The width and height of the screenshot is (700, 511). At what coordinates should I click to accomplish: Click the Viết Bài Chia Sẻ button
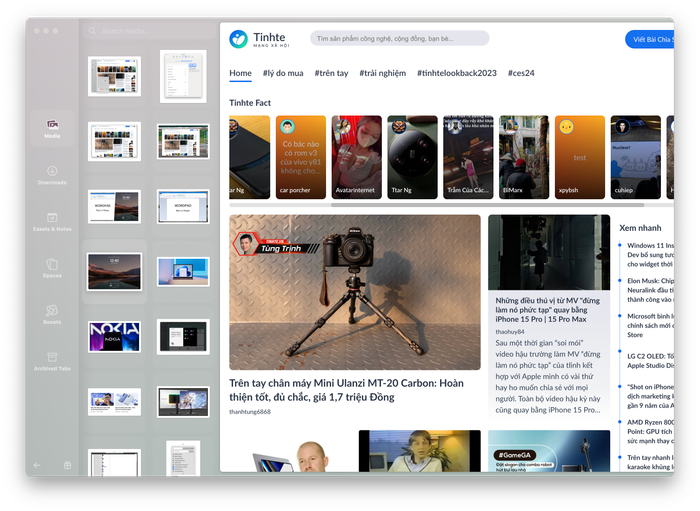(x=650, y=39)
